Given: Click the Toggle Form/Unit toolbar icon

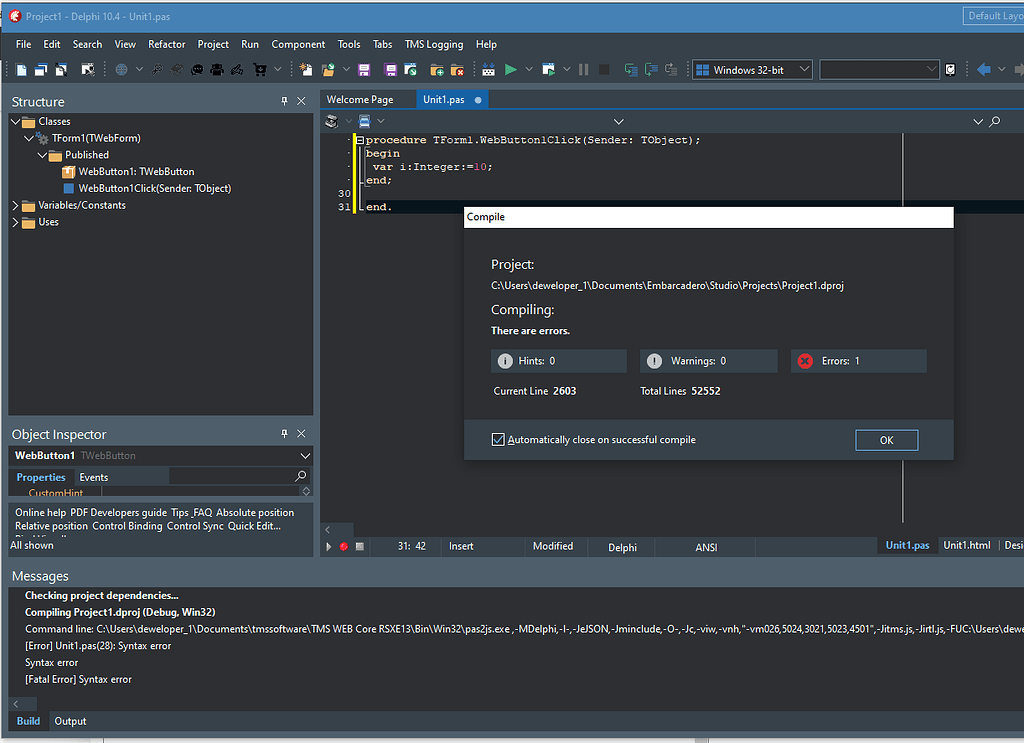Looking at the screenshot, I should (x=61, y=69).
